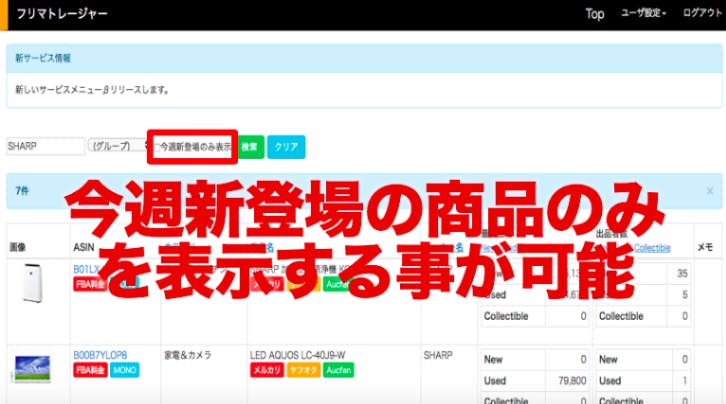
Task: Open ASIN link B00B7YLOP8
Action: point(99,355)
